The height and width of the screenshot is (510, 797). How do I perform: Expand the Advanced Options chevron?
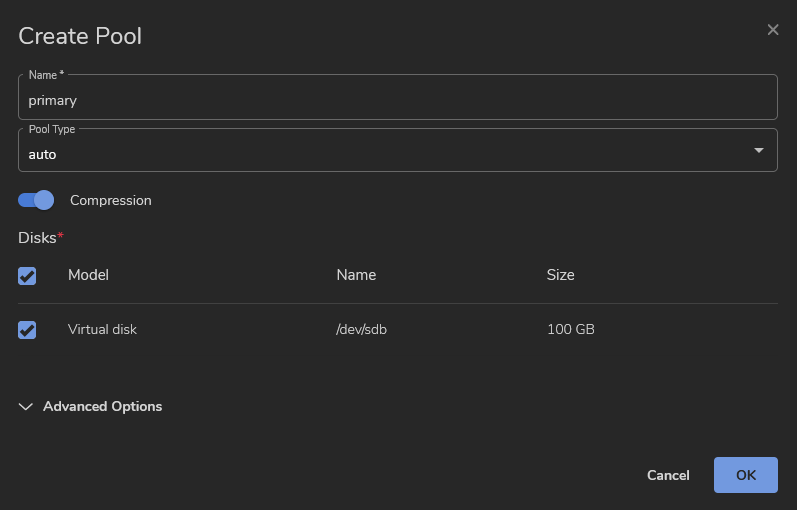click(26, 407)
